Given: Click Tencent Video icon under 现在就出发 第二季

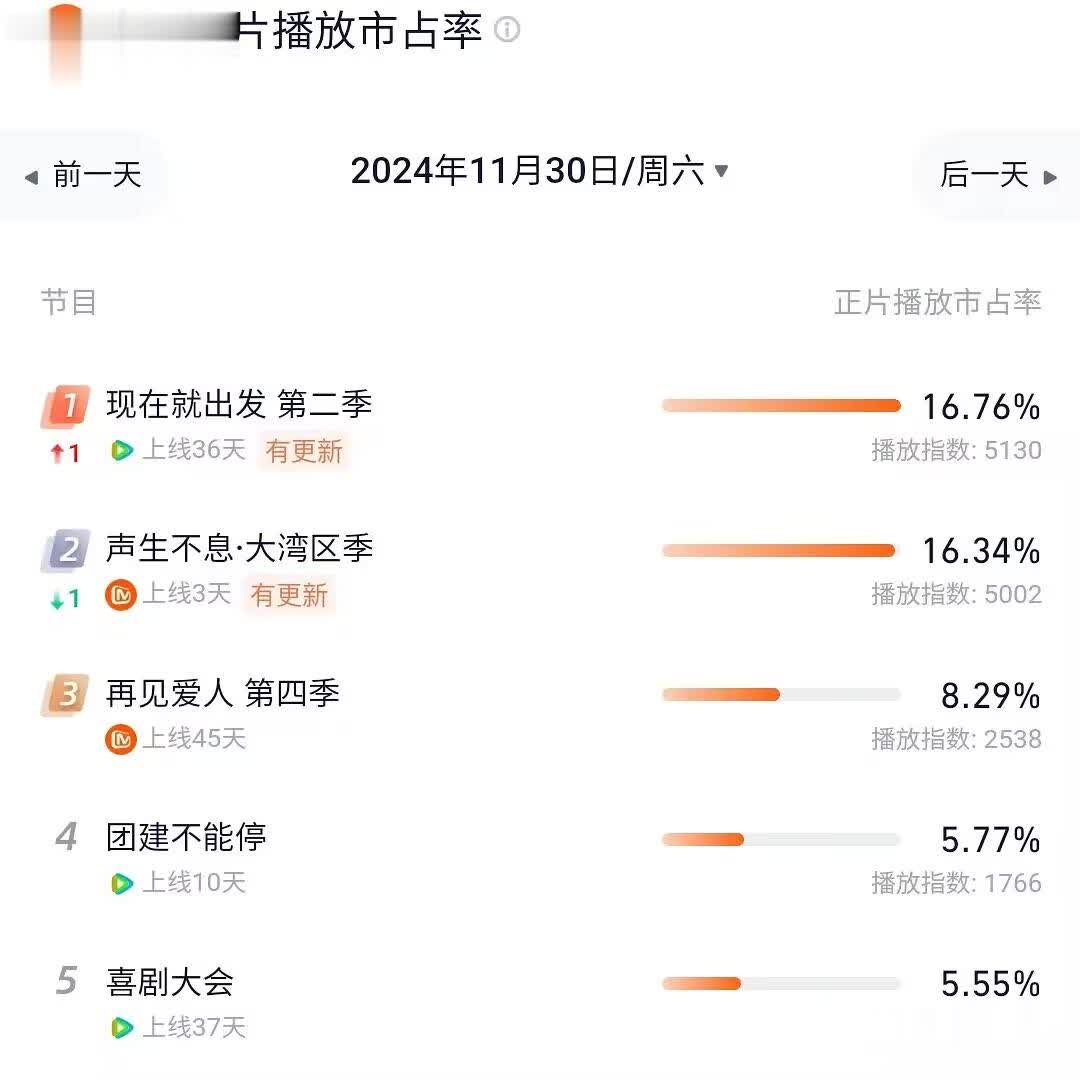Looking at the screenshot, I should pos(121,450).
